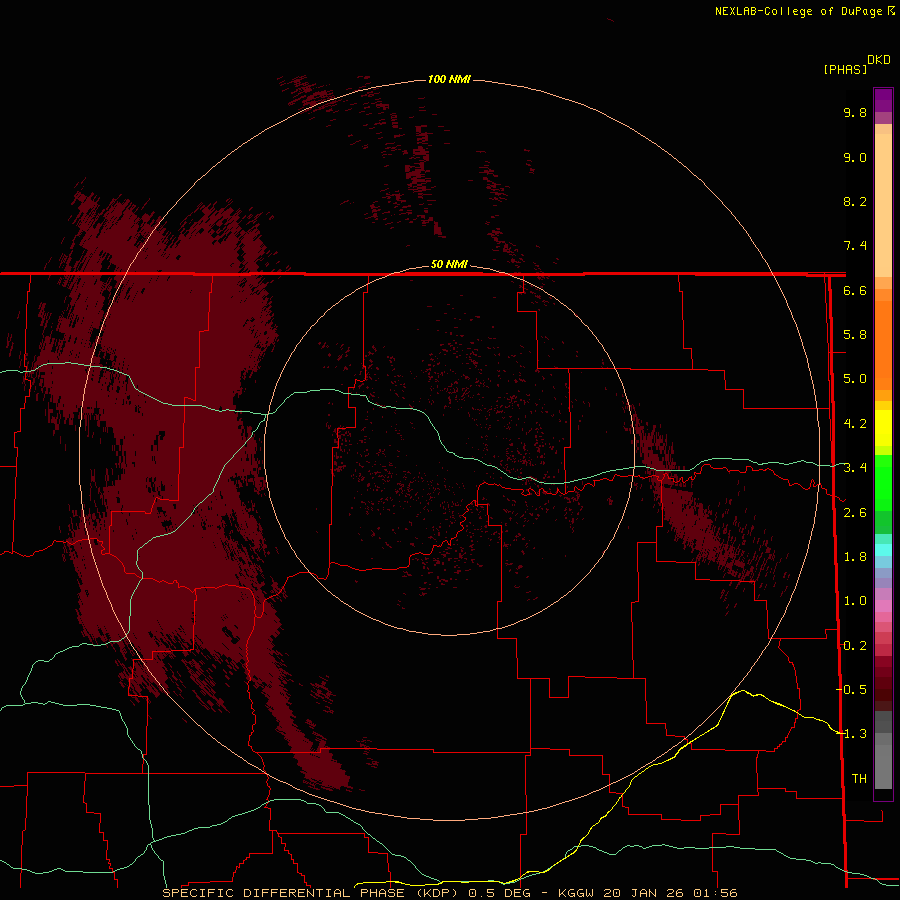Image resolution: width=900 pixels, height=900 pixels.
Task: Pick the bright green band on color scale
Action: [883, 482]
